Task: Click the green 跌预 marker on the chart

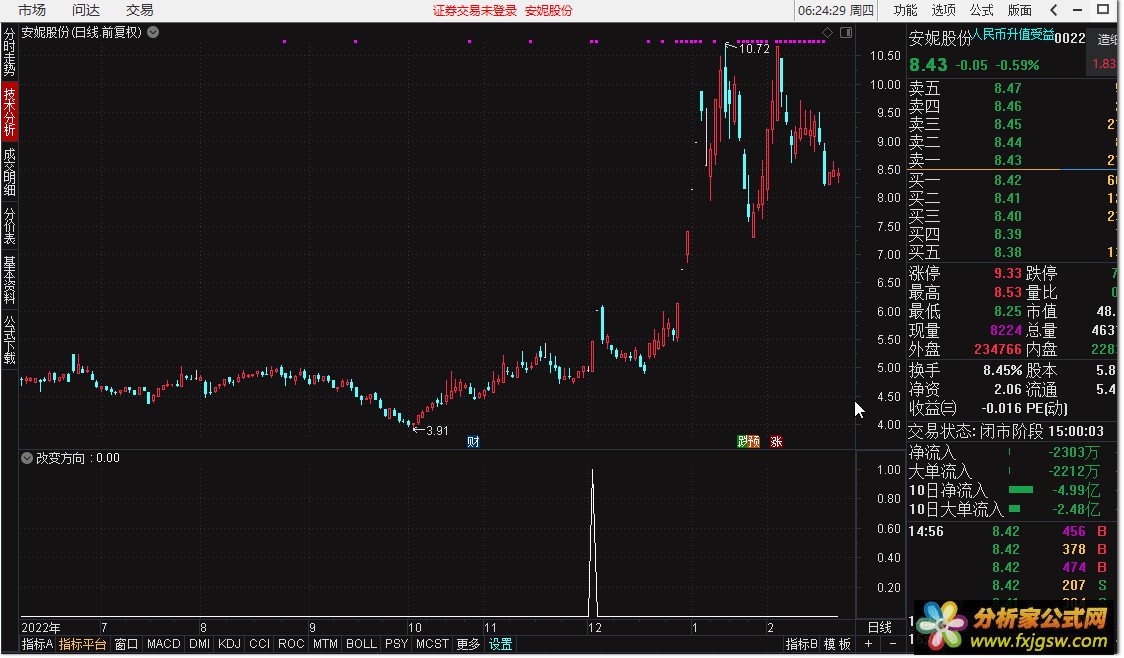Action: (x=748, y=442)
